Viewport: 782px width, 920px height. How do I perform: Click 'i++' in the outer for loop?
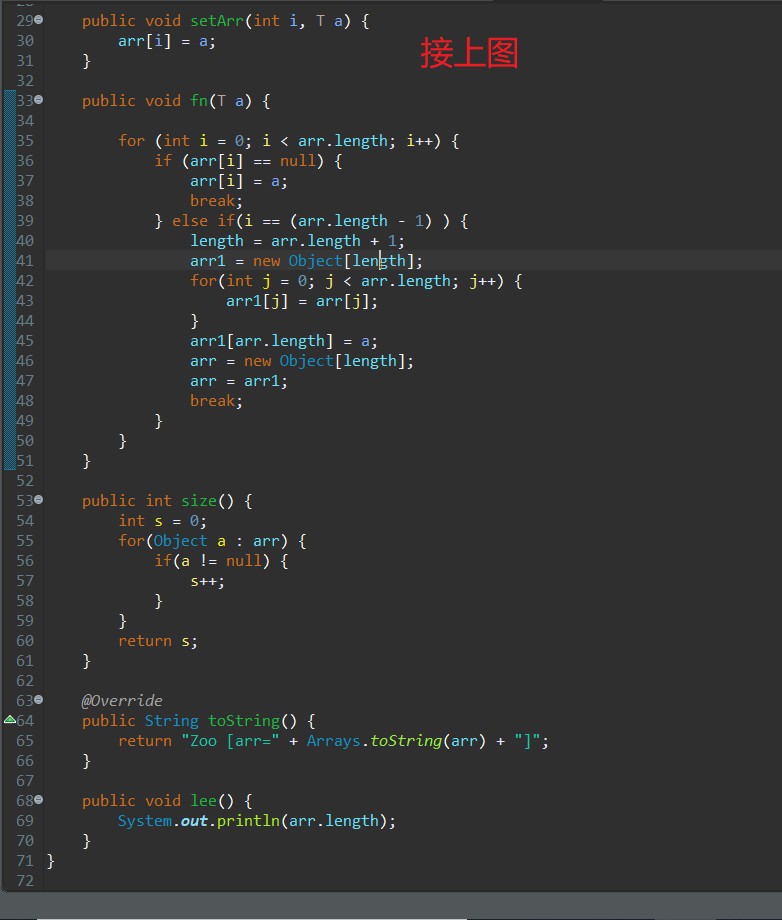click(x=419, y=141)
